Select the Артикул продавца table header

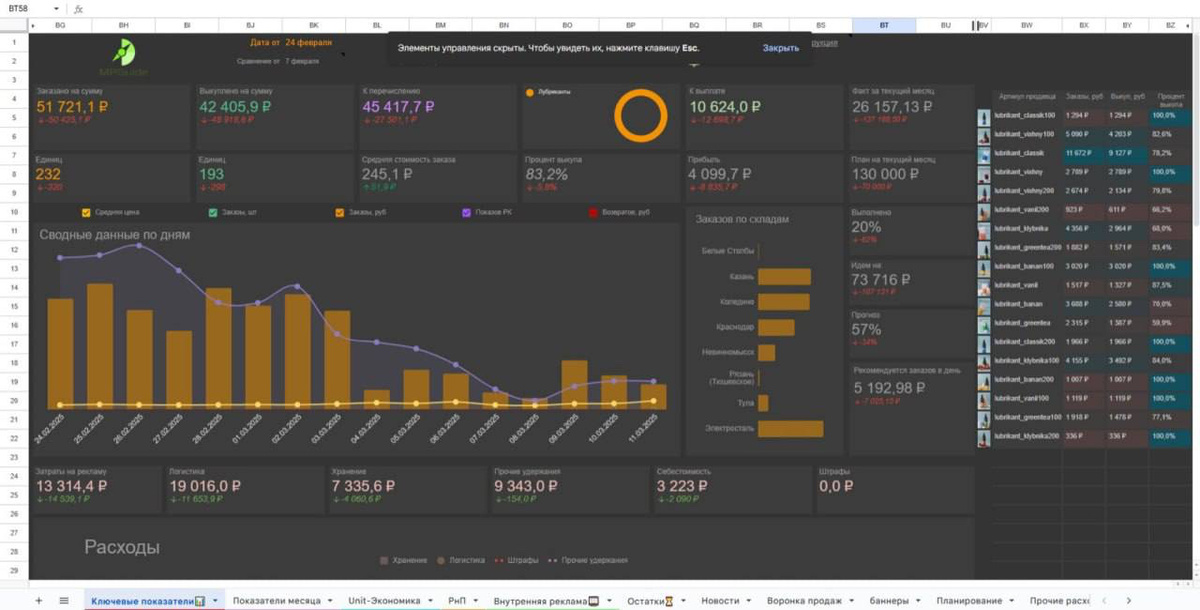click(1027, 96)
